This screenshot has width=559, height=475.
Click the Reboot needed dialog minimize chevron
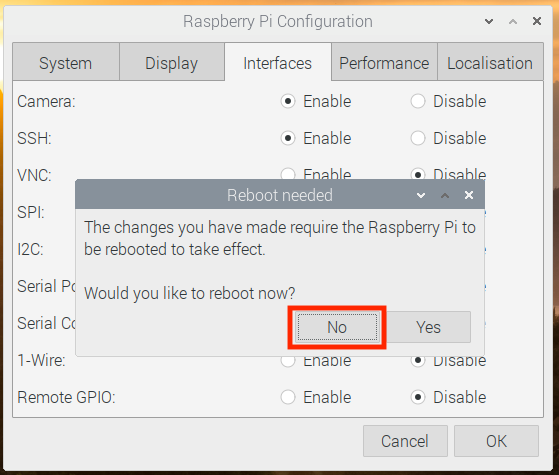[421, 195]
